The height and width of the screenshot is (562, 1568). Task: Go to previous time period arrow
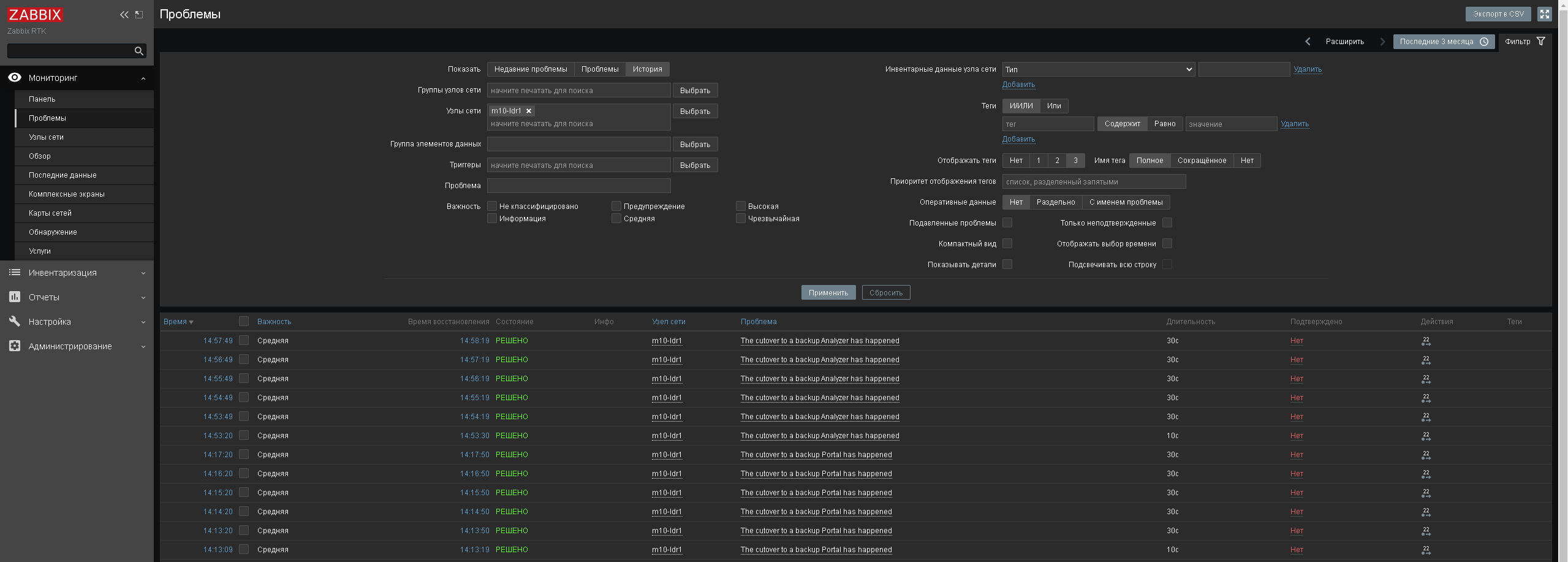(1308, 42)
